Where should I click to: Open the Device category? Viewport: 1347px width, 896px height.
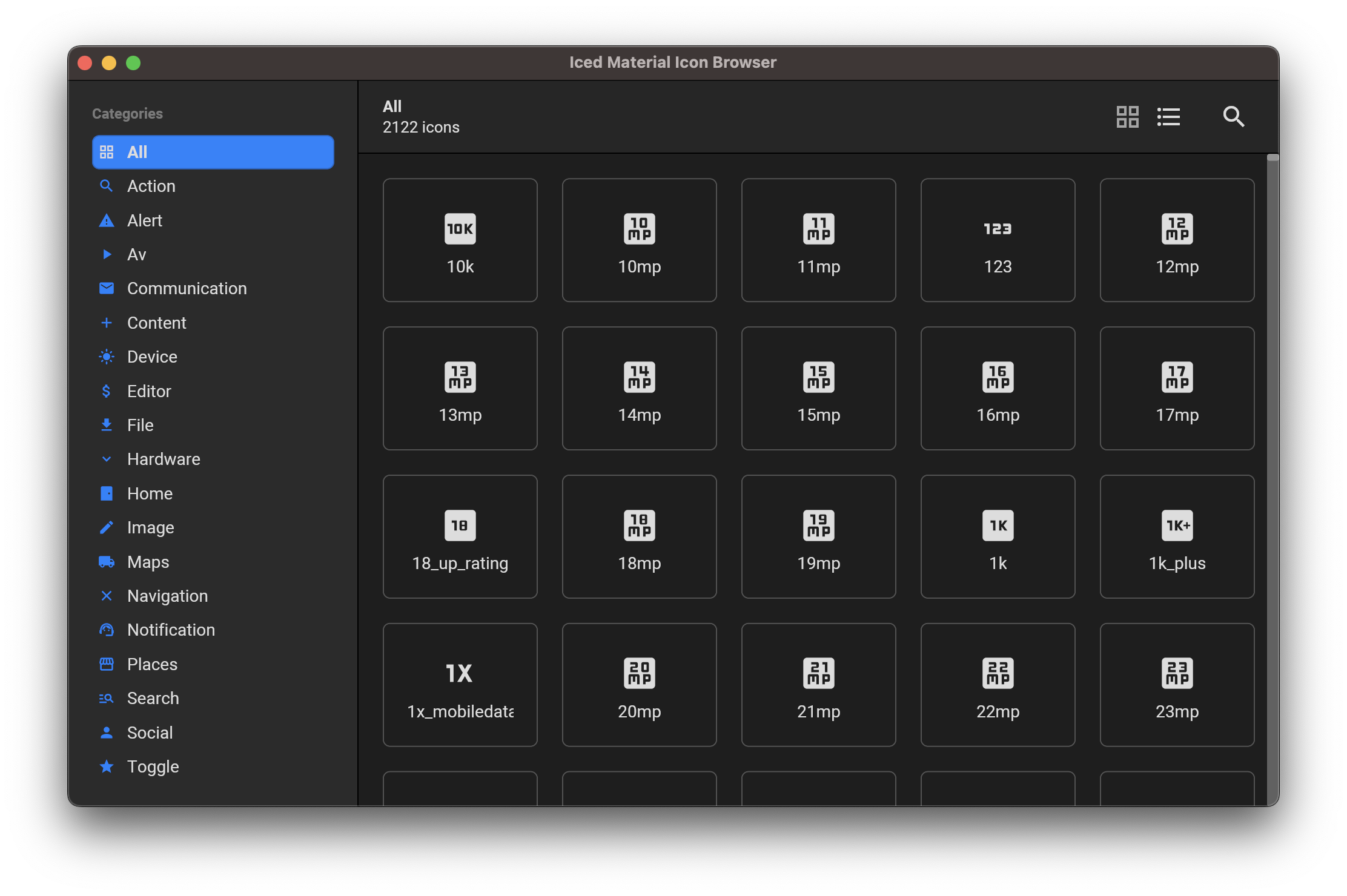coord(213,357)
